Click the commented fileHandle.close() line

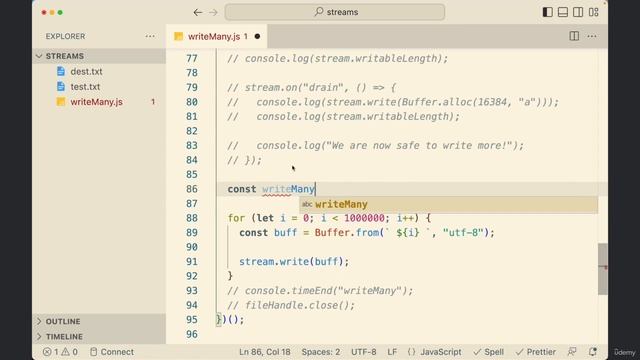tap(291, 305)
